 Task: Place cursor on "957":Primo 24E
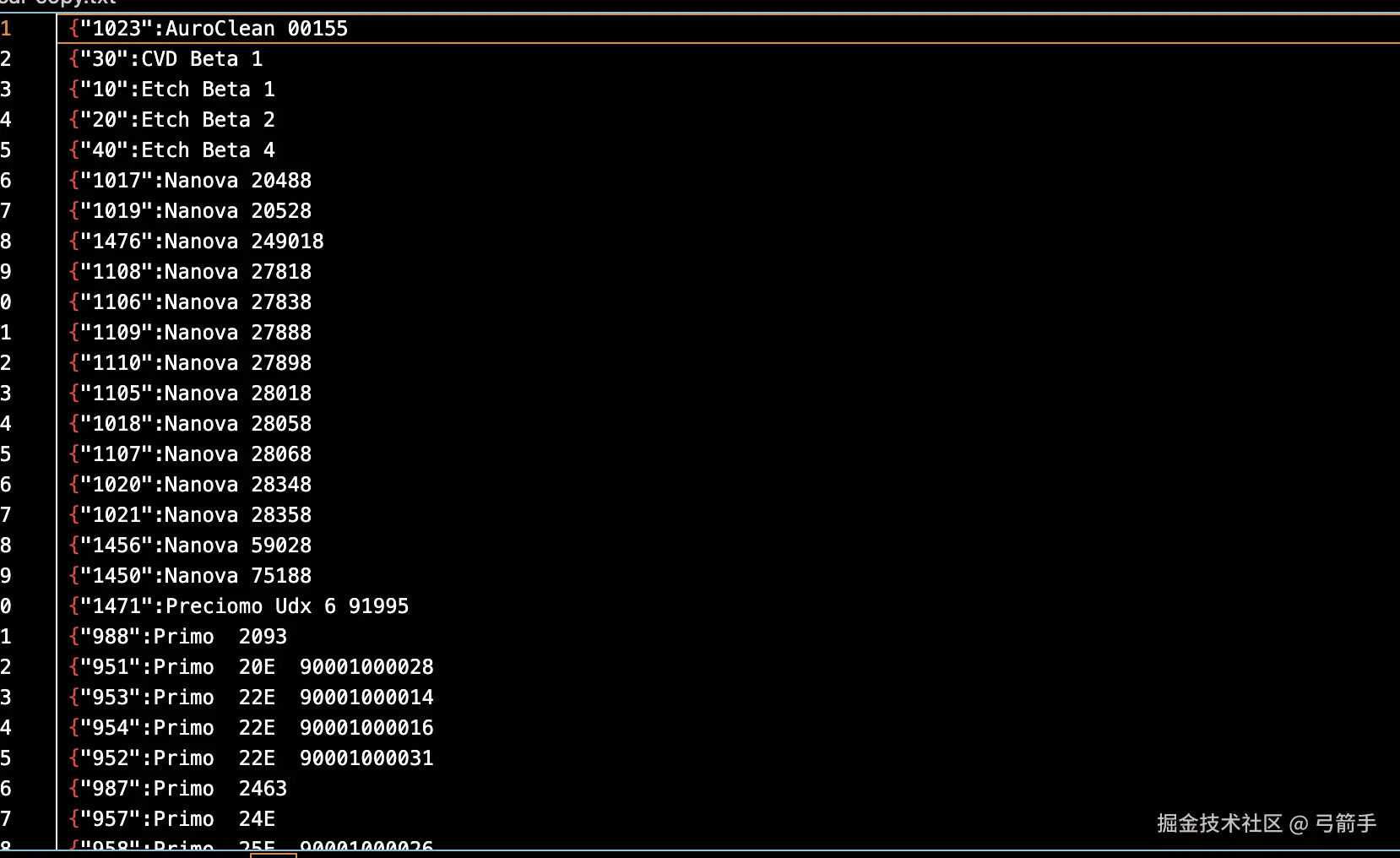pos(172,819)
